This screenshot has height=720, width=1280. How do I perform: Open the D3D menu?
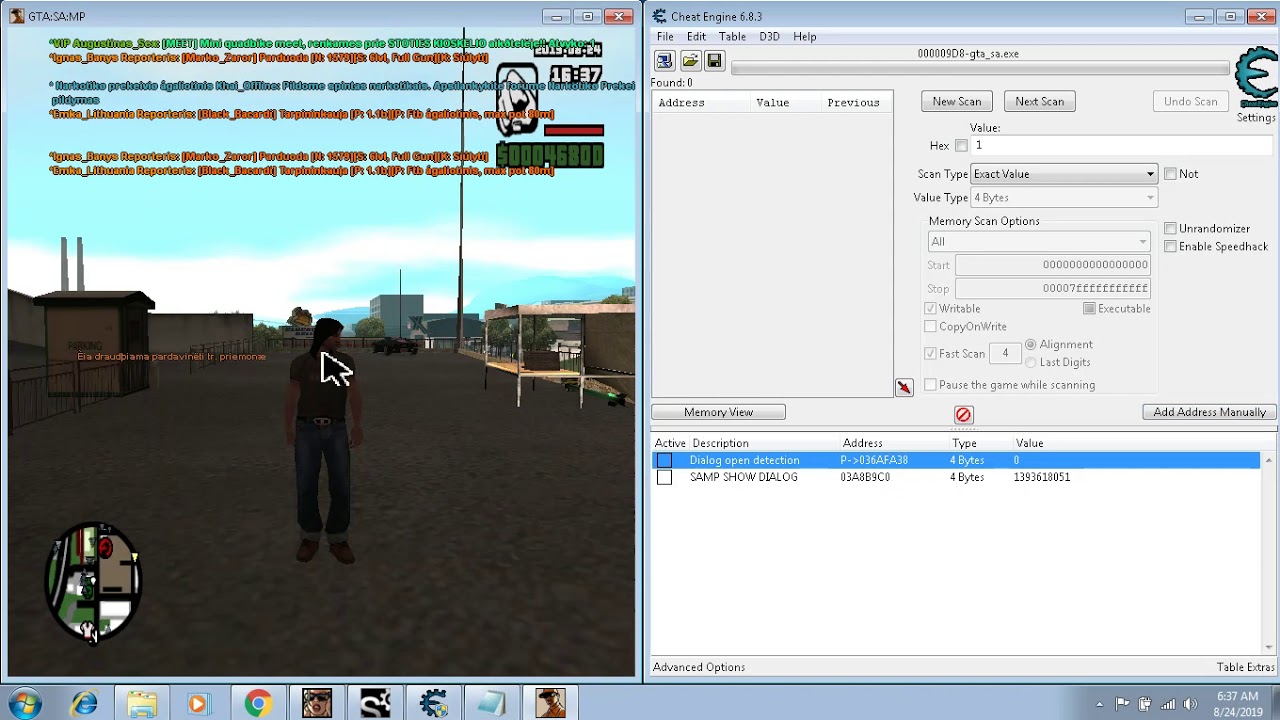click(769, 36)
